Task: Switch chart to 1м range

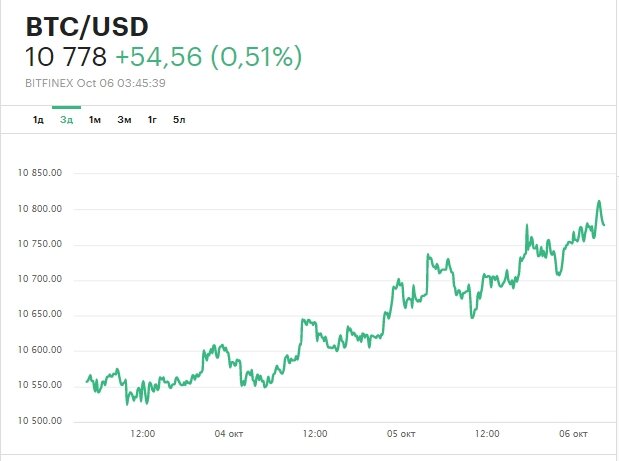Action: (95, 120)
